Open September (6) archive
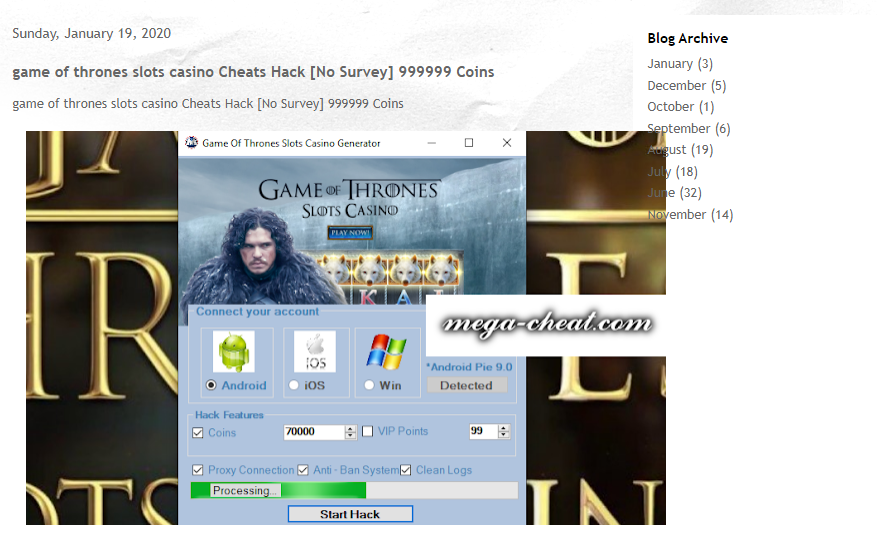This screenshot has width=877, height=560. (689, 129)
